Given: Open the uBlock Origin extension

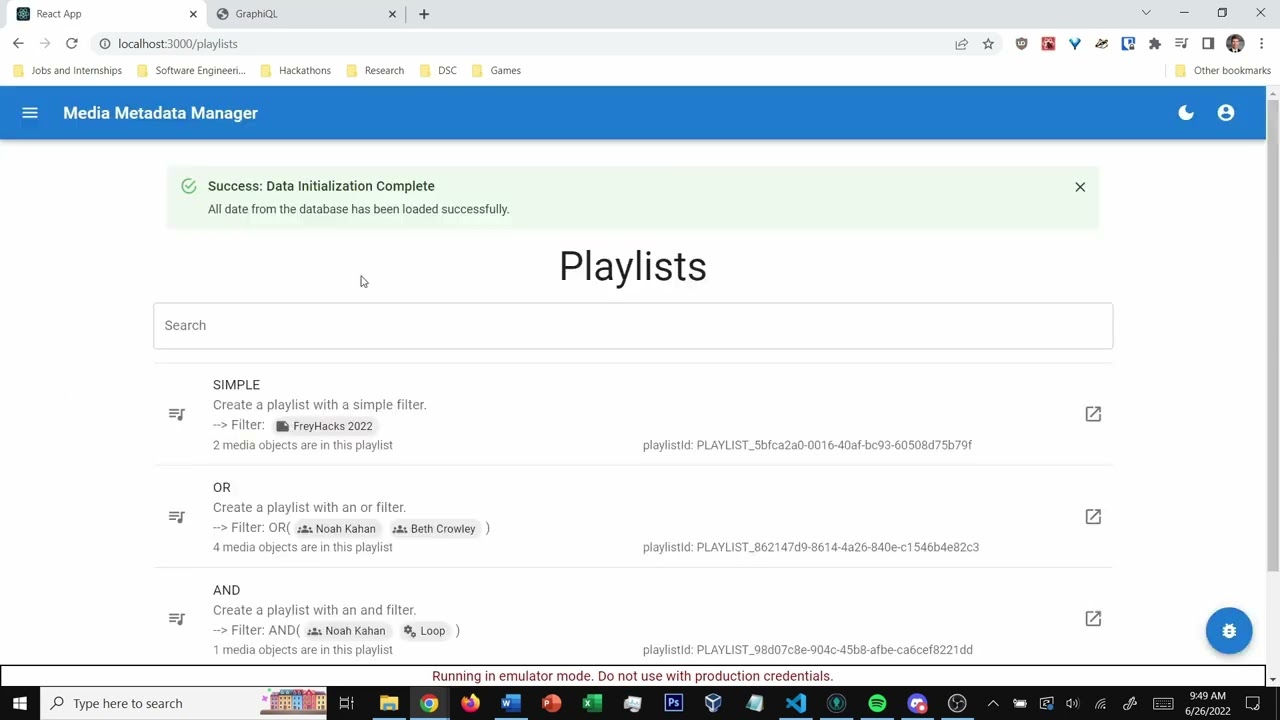Looking at the screenshot, I should [x=1021, y=44].
